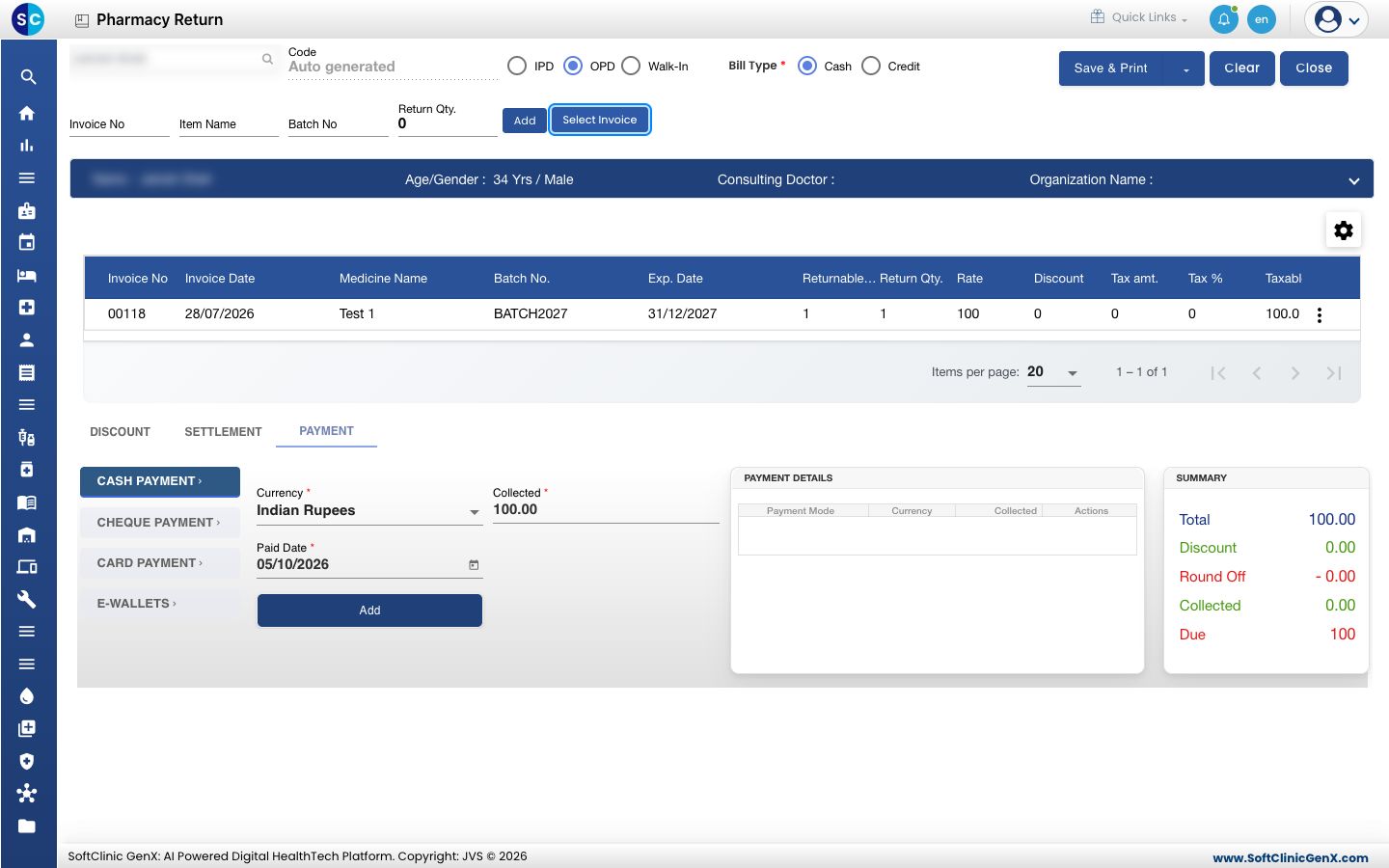
Task: Open the person profile sidebar icon
Action: pos(27,339)
